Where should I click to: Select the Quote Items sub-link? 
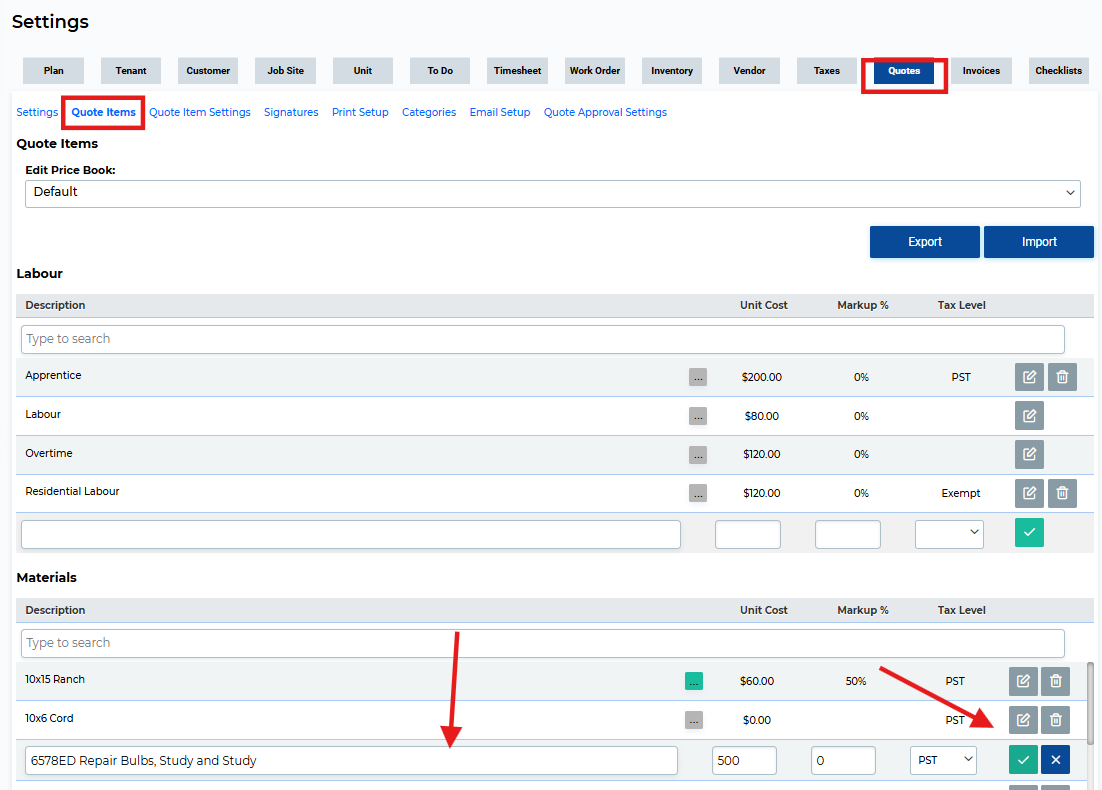[x=103, y=112]
